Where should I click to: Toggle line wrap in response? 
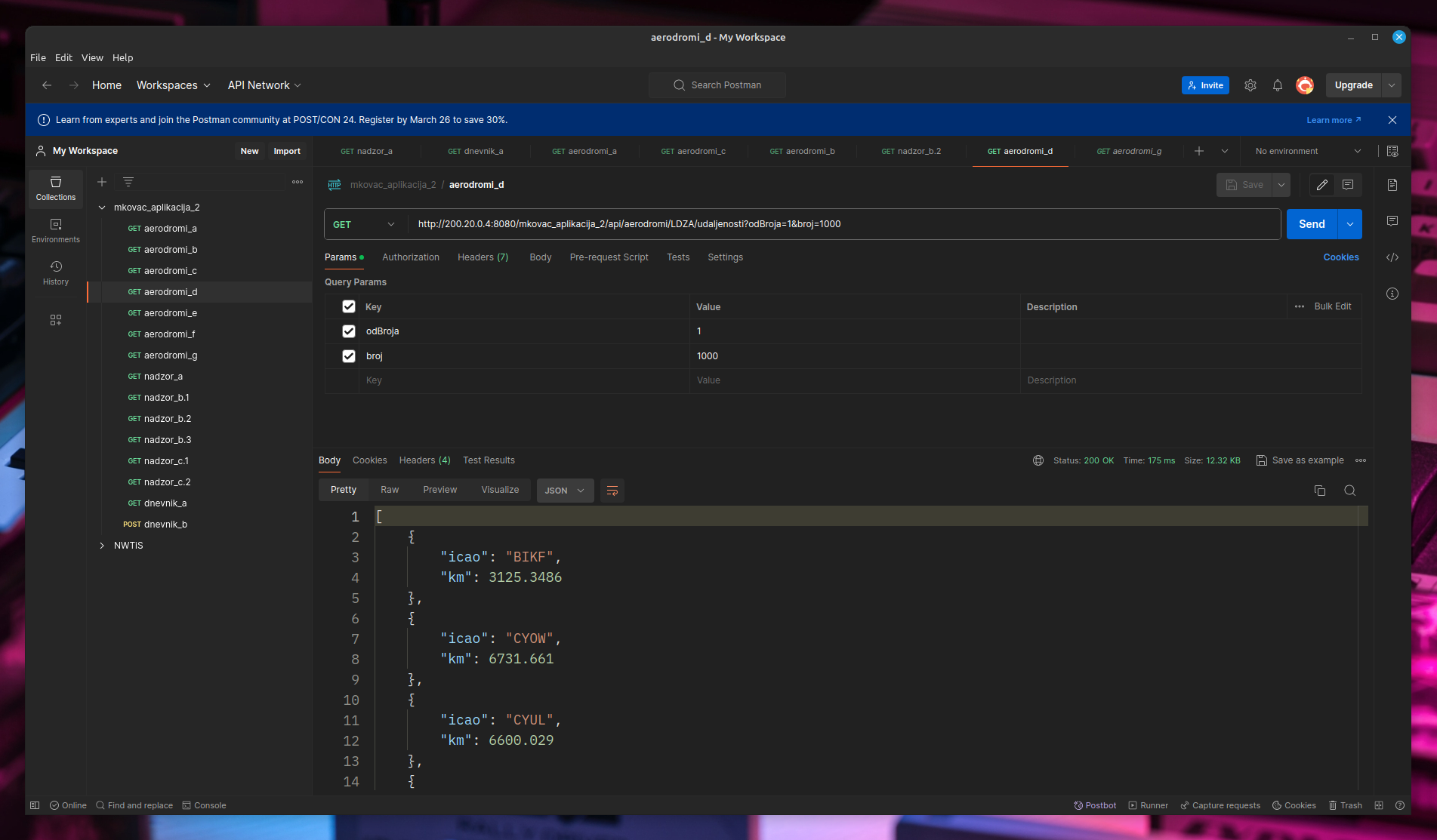(x=612, y=491)
